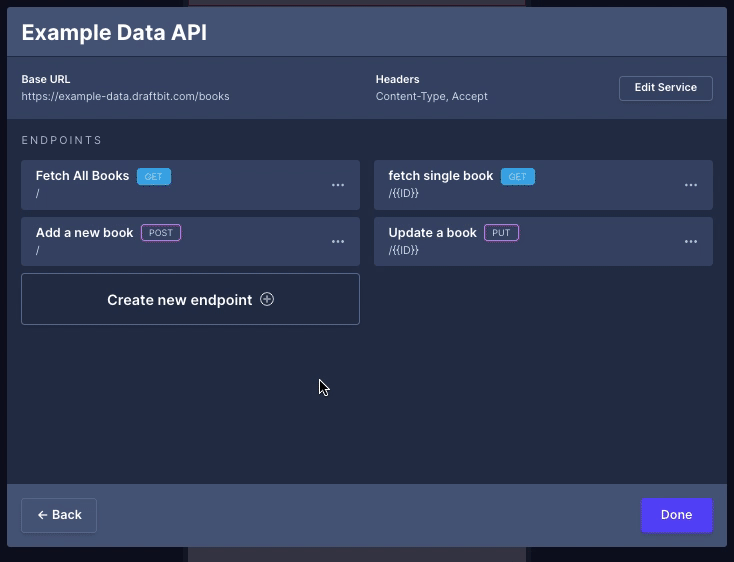
Task: Click the /{{ID}} path under fetch single book
Action: coord(404,193)
